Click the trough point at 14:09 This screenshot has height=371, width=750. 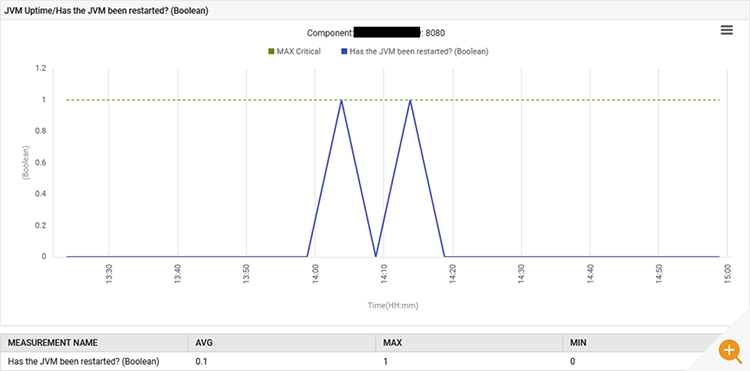click(375, 256)
